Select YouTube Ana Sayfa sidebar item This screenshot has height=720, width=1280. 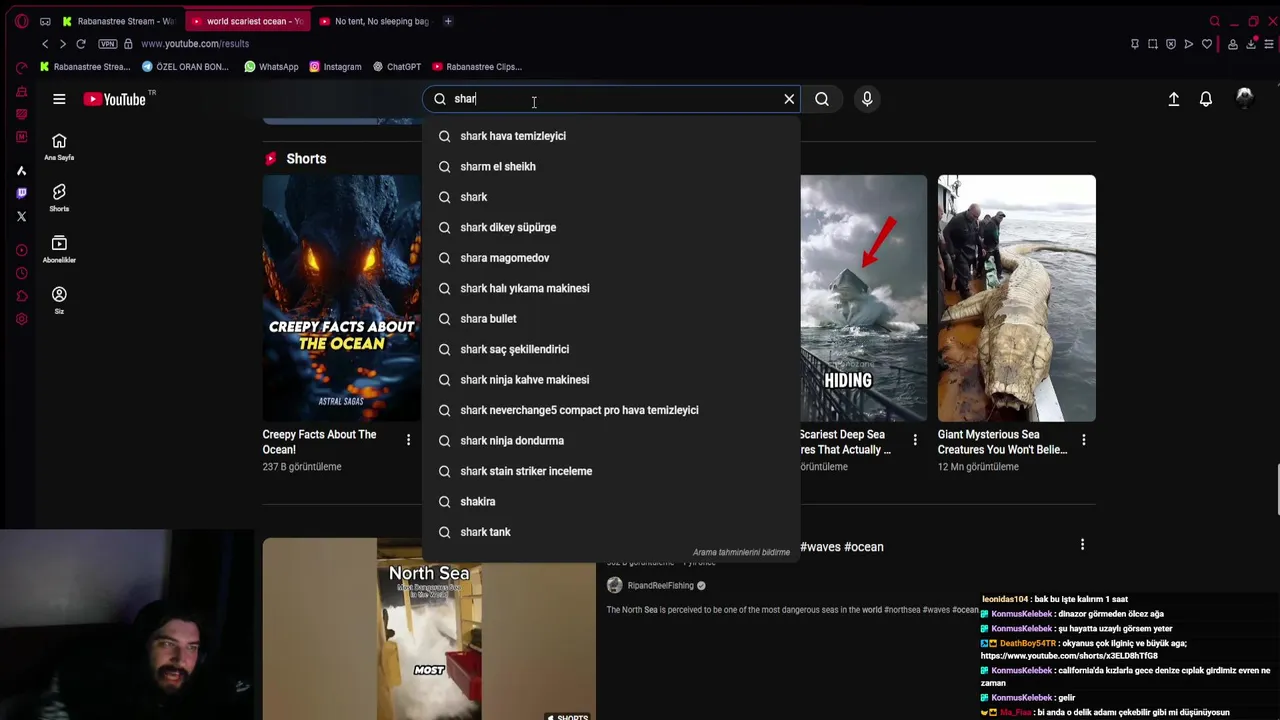pyautogui.click(x=59, y=147)
